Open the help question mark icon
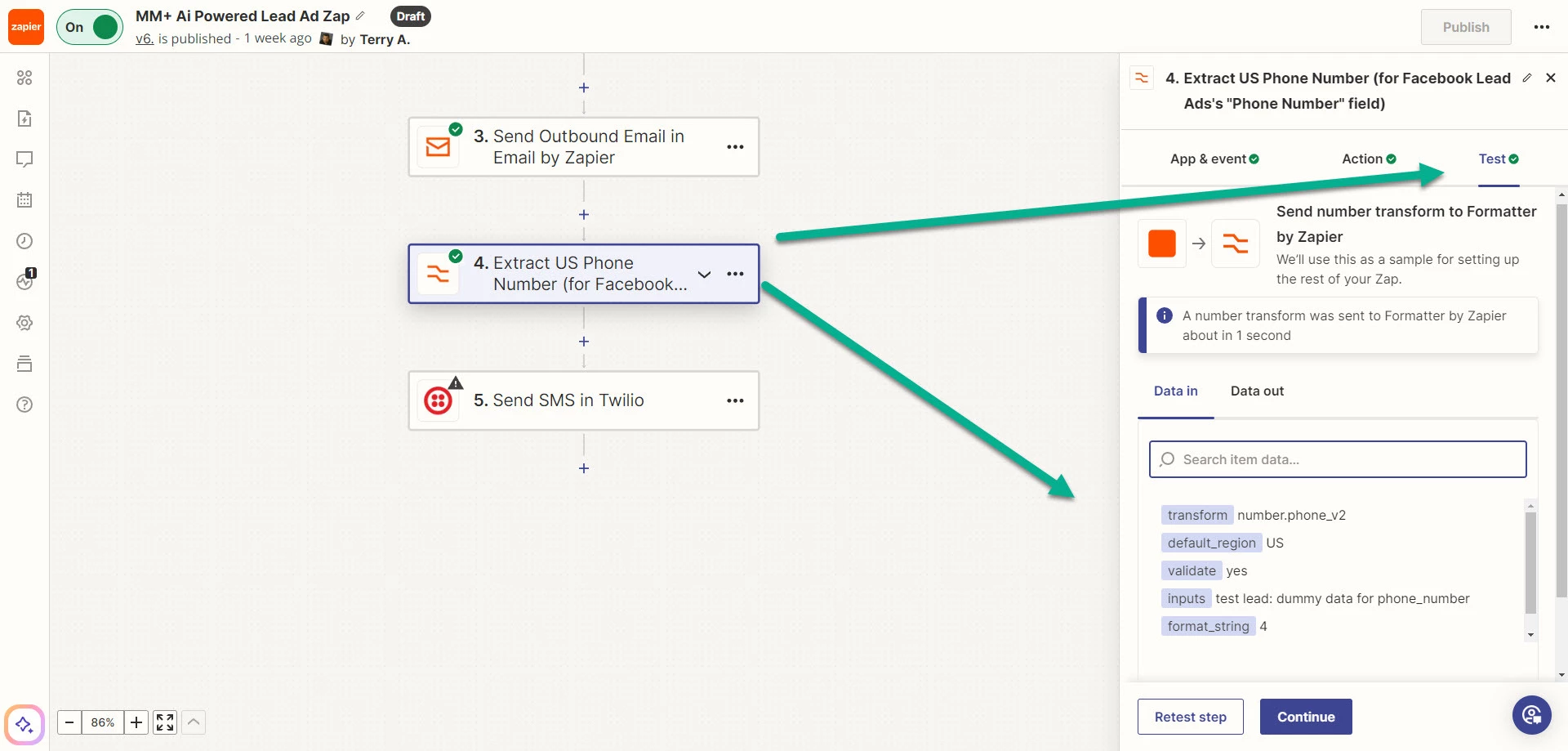1568x751 pixels. [x=24, y=405]
